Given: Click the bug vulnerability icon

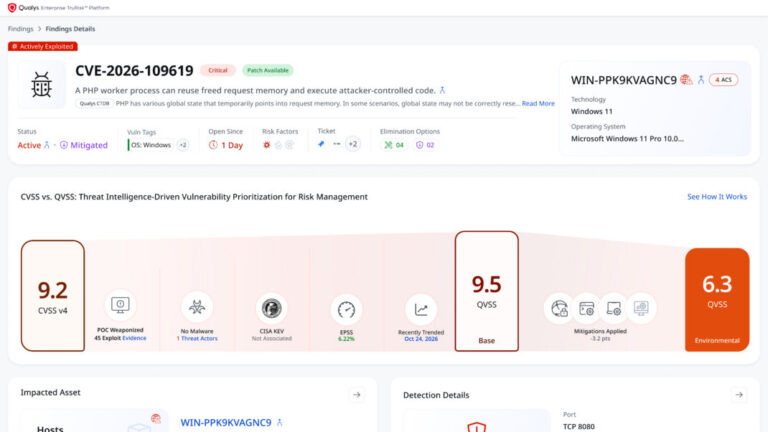Looking at the screenshot, I should (42, 84).
